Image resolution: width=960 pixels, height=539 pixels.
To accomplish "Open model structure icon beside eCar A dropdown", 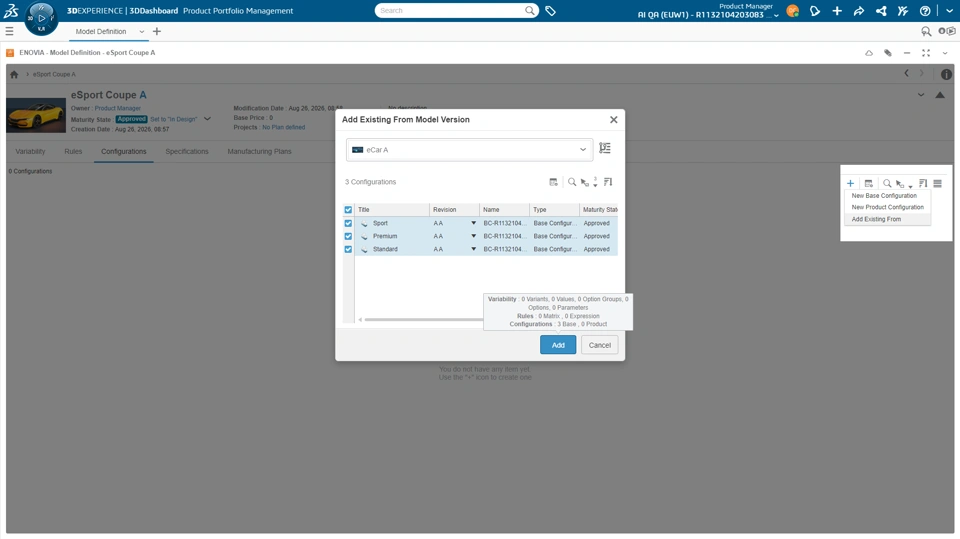I will click(605, 148).
